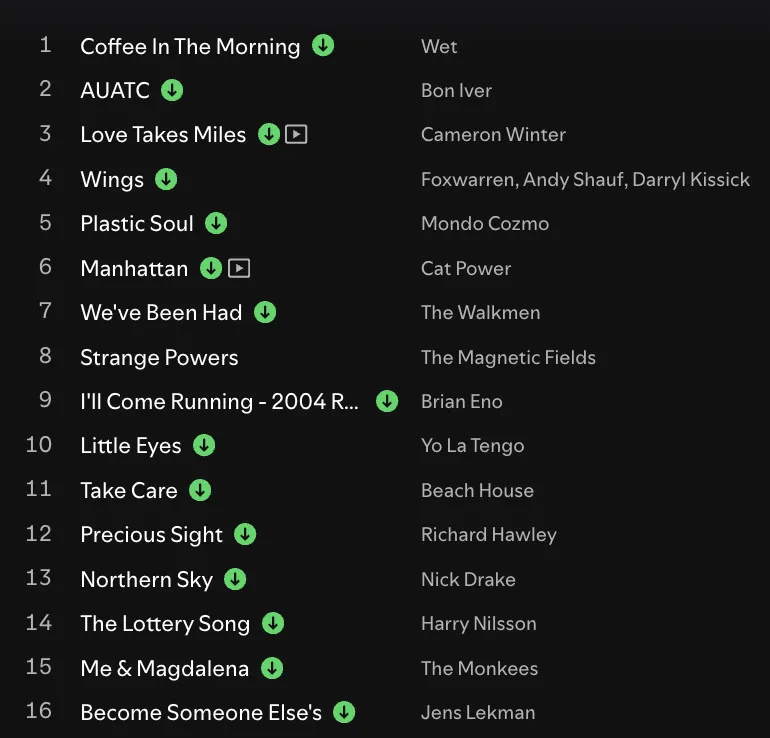The width and height of the screenshot is (770, 738).
Task: Click downloaded icon beside Plastic Soul
Action: point(216,223)
